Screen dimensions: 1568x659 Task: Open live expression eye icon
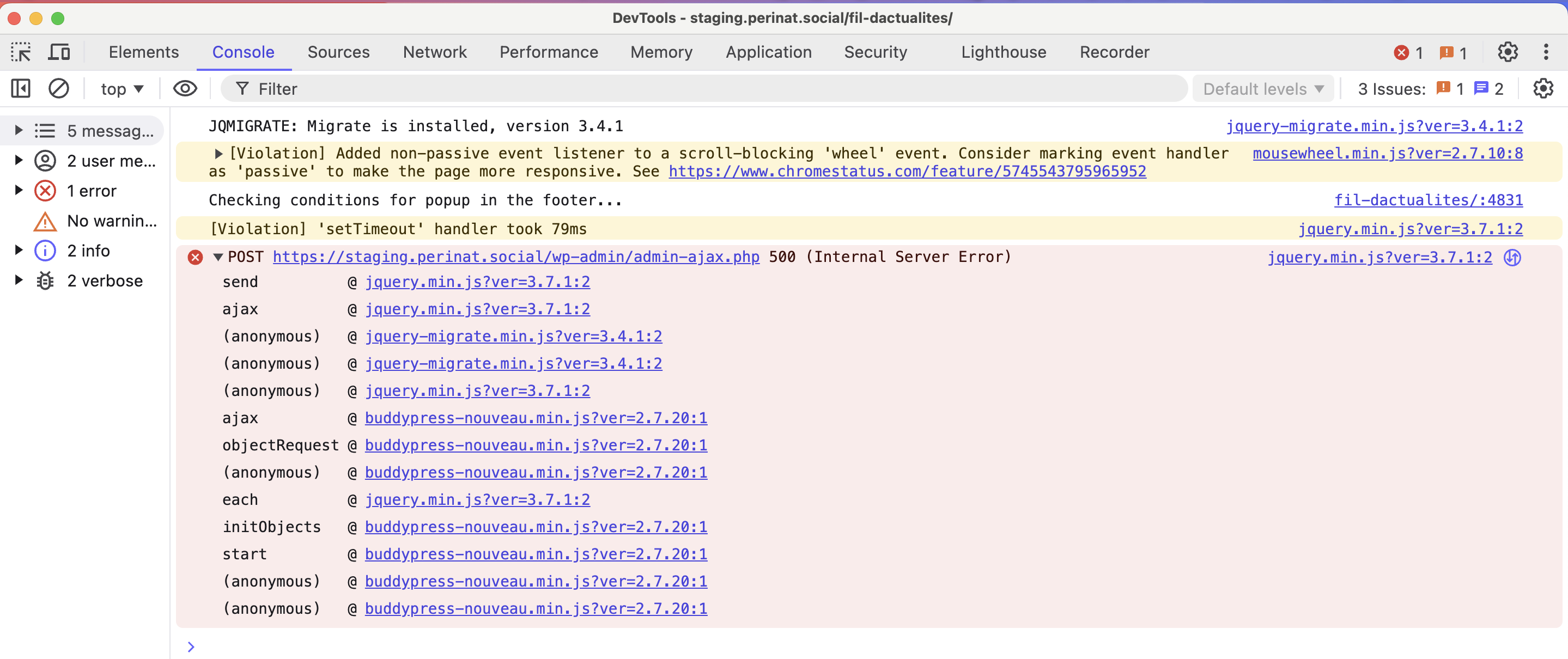pyautogui.click(x=185, y=89)
